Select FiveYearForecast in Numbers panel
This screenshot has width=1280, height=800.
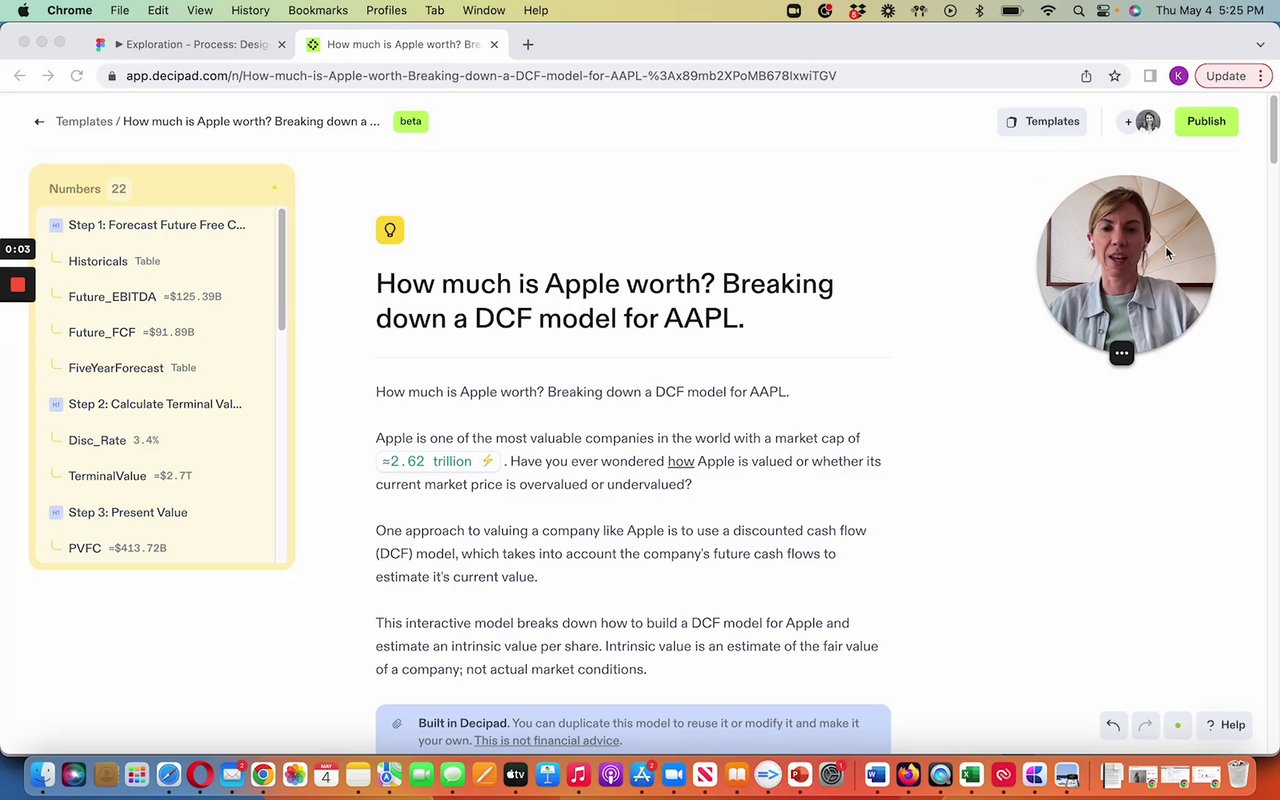click(132, 368)
